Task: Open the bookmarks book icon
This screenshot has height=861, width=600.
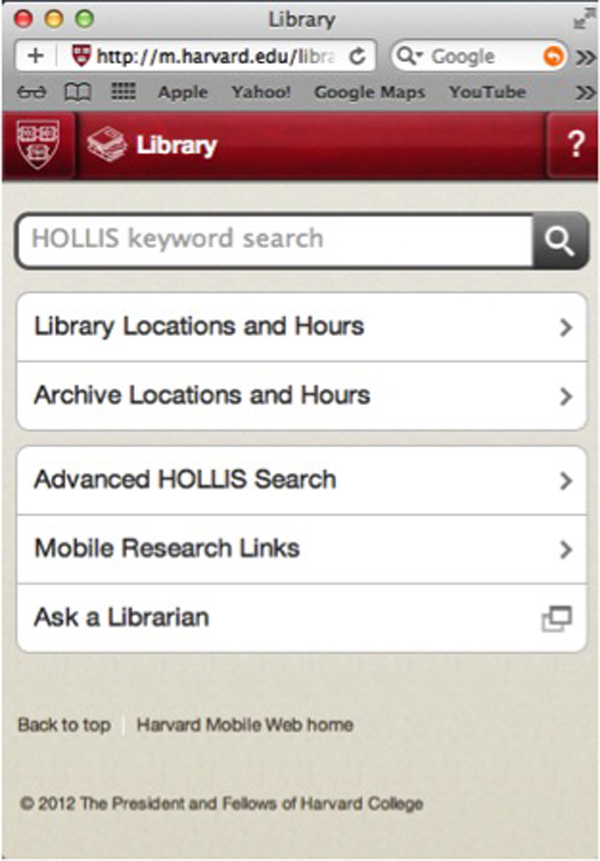Action: [77, 92]
